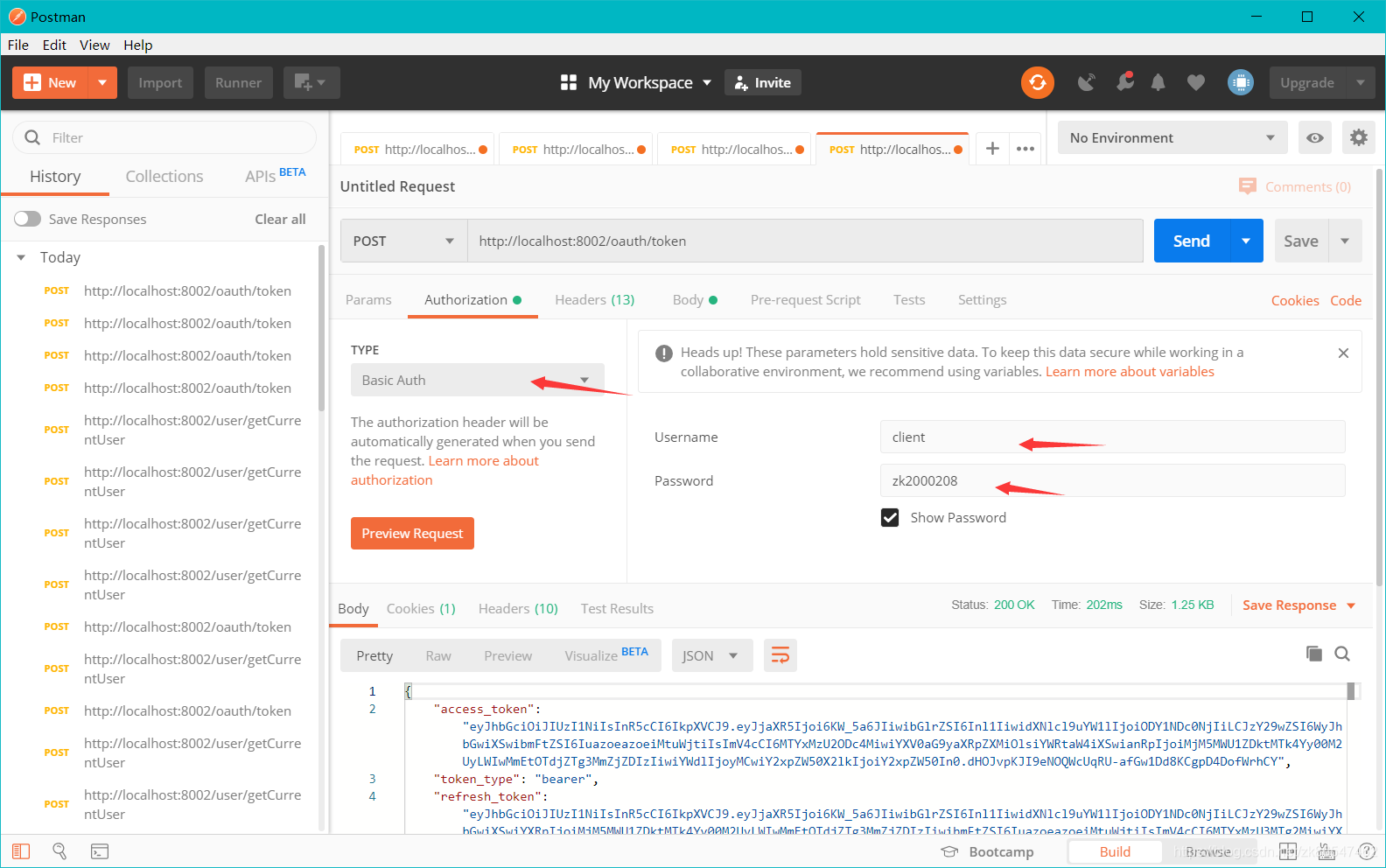
Task: Open the View menu
Action: [x=94, y=45]
